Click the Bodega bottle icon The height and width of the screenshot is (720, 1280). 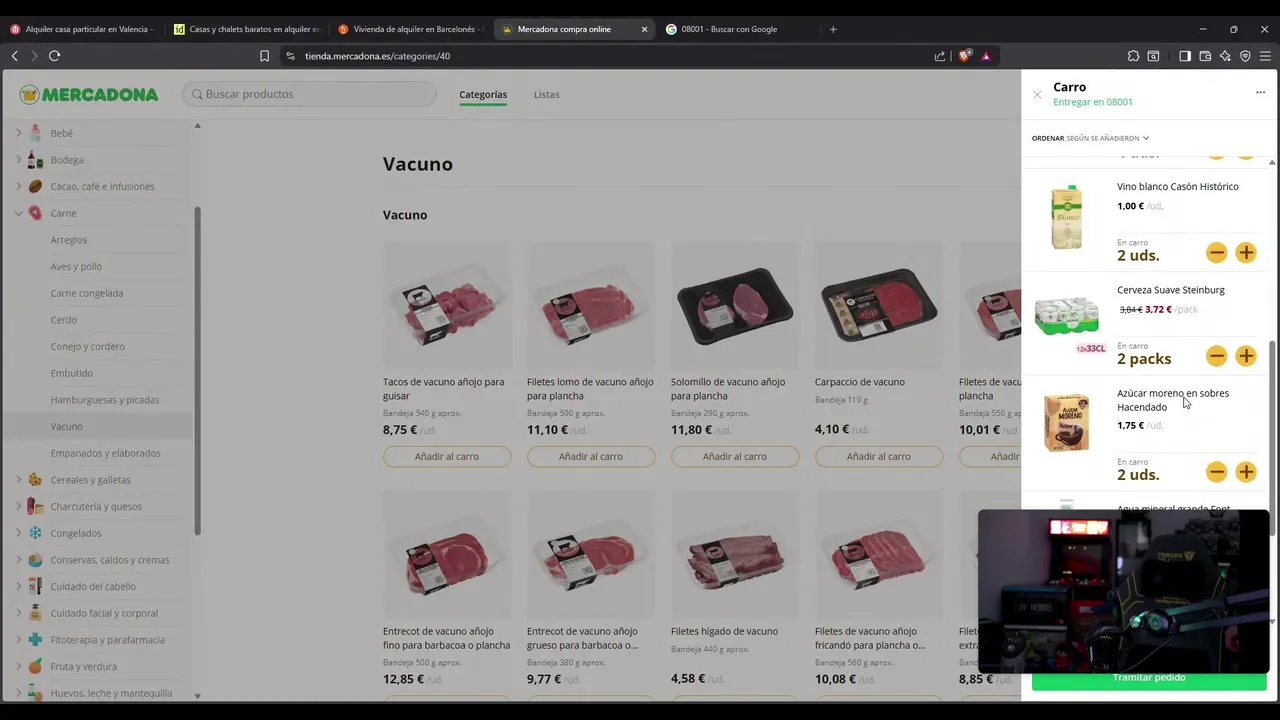click(x=36, y=160)
